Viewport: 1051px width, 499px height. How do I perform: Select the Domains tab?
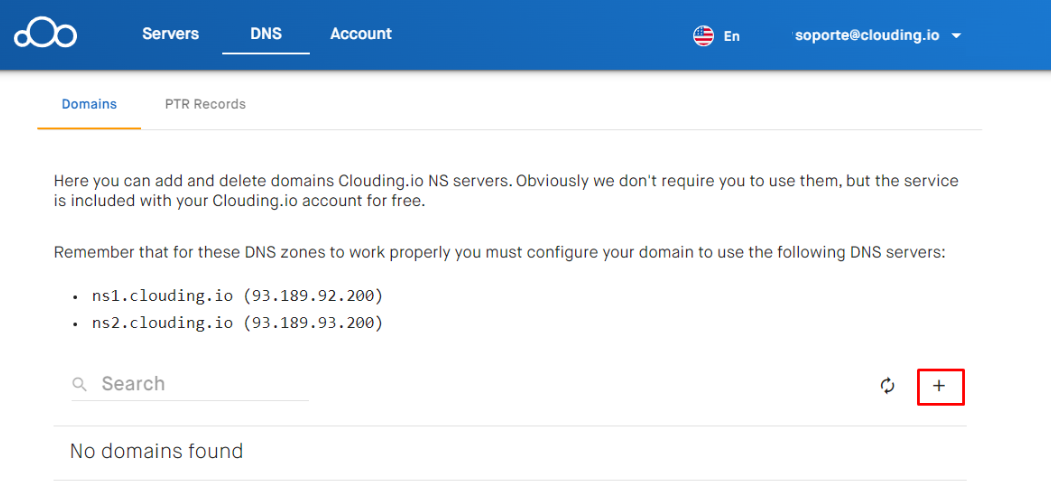point(89,104)
